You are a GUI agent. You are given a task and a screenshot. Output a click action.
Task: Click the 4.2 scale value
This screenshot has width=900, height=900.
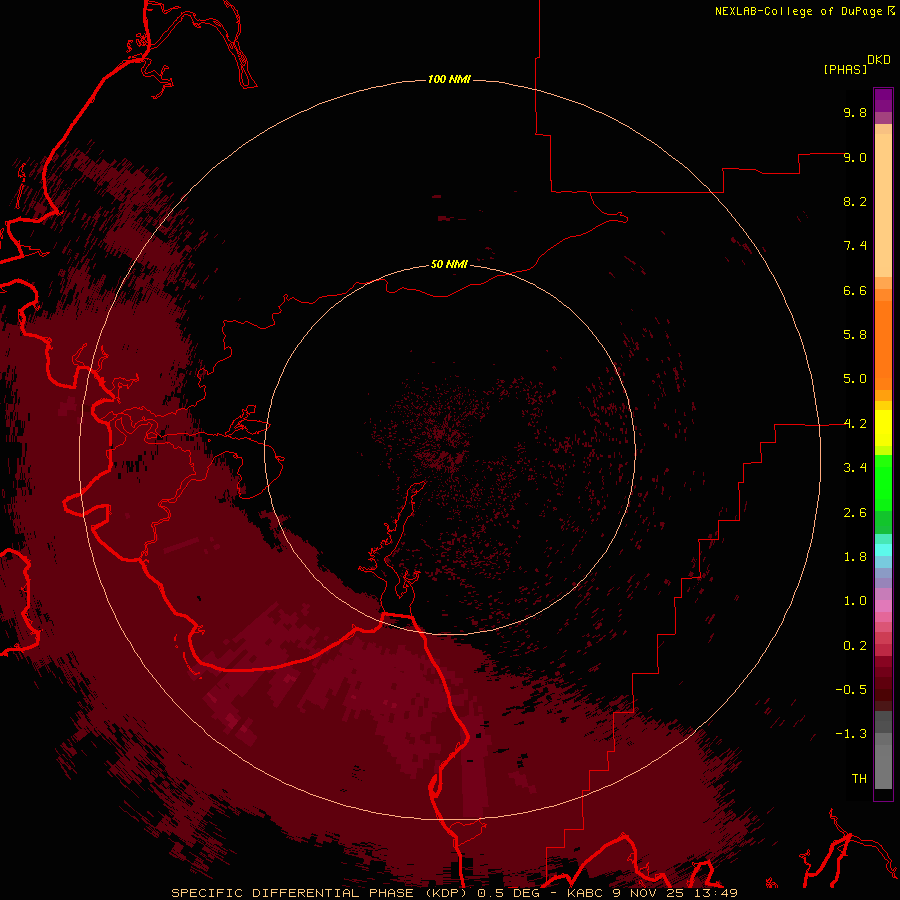(855, 424)
